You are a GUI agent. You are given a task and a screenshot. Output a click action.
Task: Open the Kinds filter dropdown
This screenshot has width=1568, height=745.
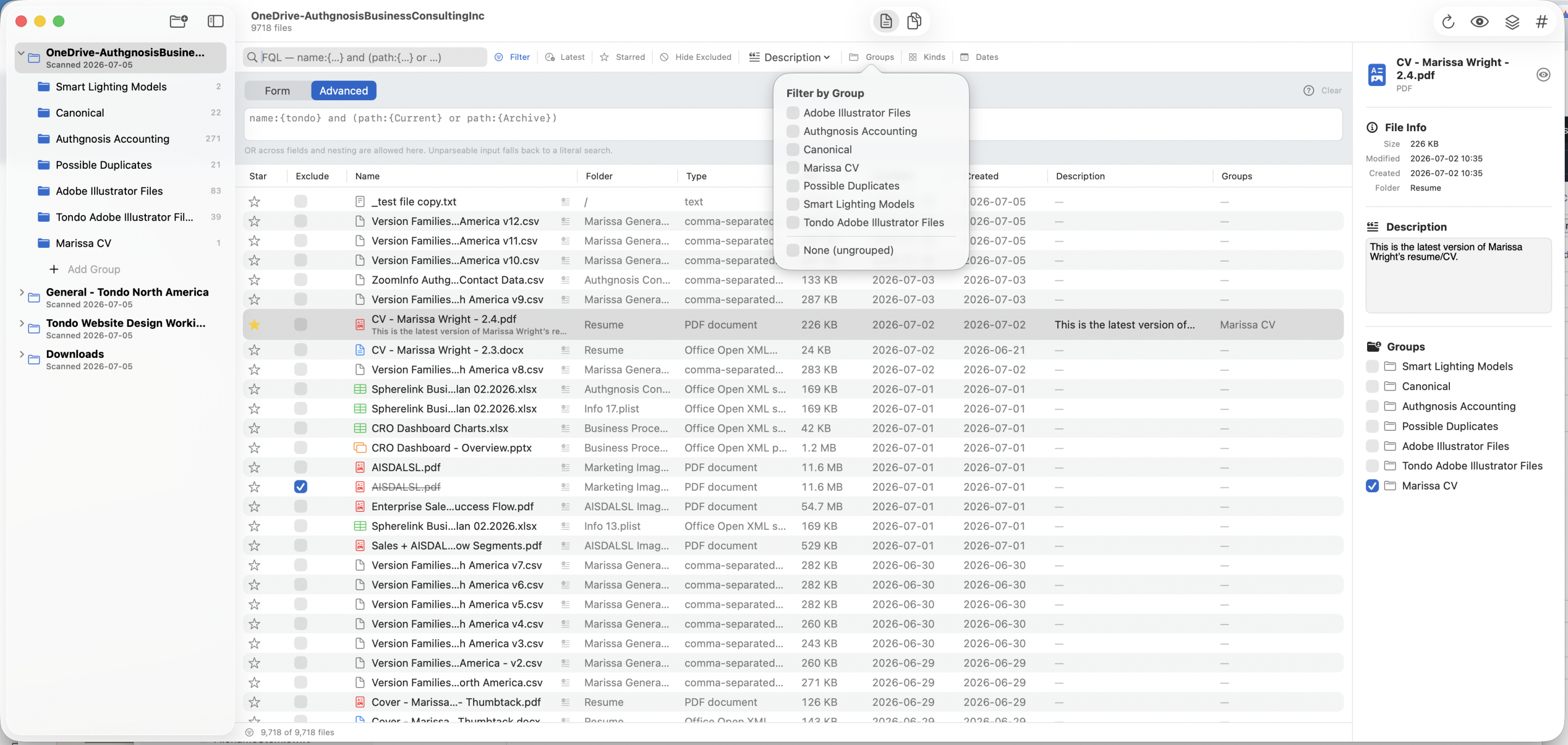click(927, 57)
